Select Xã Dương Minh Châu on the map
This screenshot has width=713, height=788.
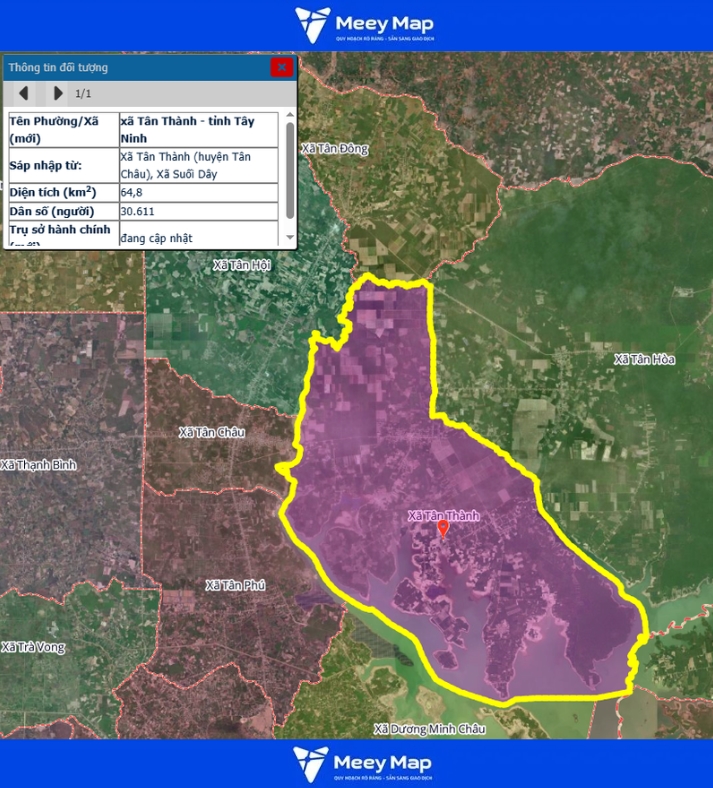pos(429,729)
